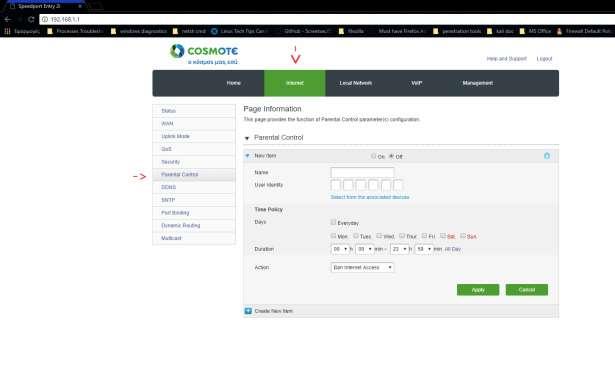This screenshot has height=365, width=615.
Task: Check the Everyday checkbox
Action: tap(333, 222)
